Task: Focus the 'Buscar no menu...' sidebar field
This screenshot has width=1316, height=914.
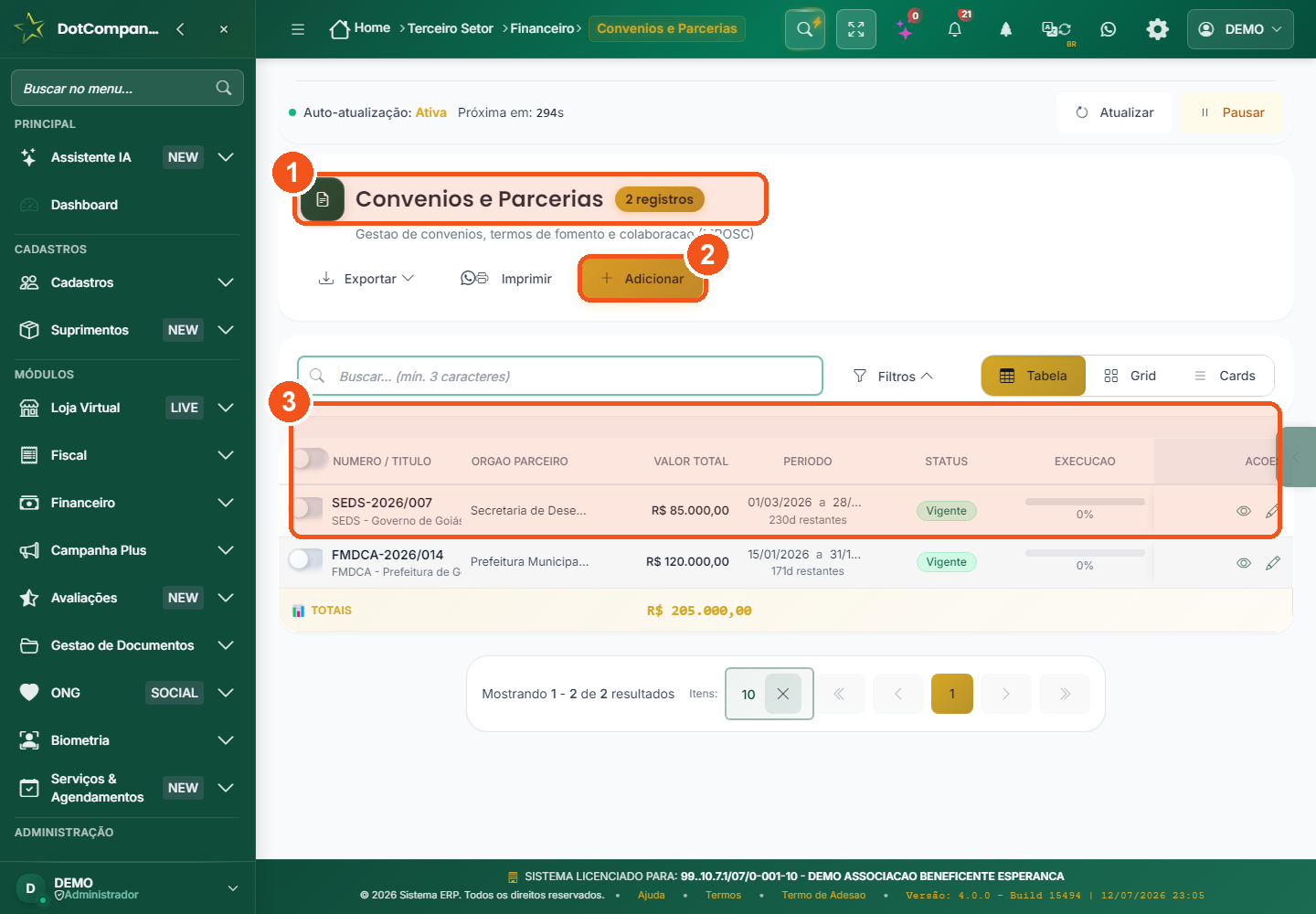Action: pyautogui.click(x=127, y=88)
